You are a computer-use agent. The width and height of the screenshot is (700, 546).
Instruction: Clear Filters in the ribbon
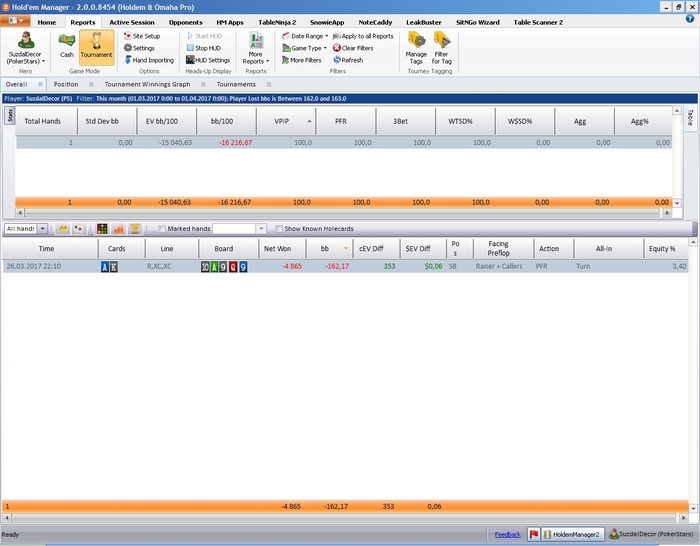coord(353,48)
